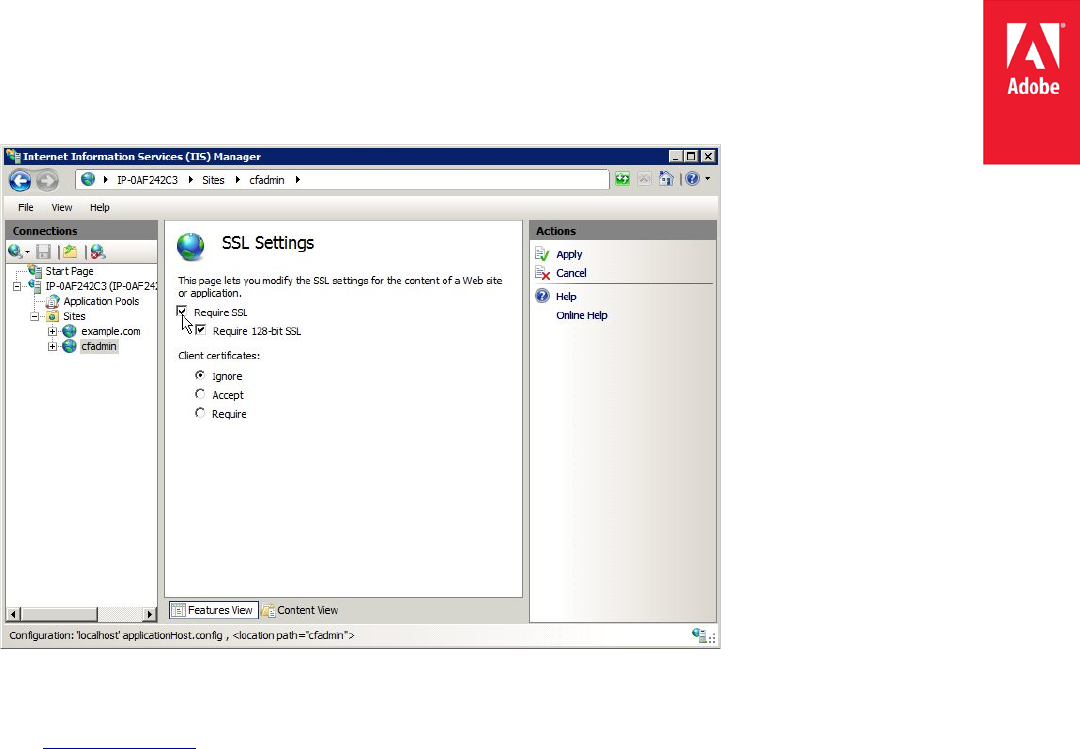Open the File menu
Image resolution: width=1080 pixels, height=749 pixels.
click(x=25, y=207)
